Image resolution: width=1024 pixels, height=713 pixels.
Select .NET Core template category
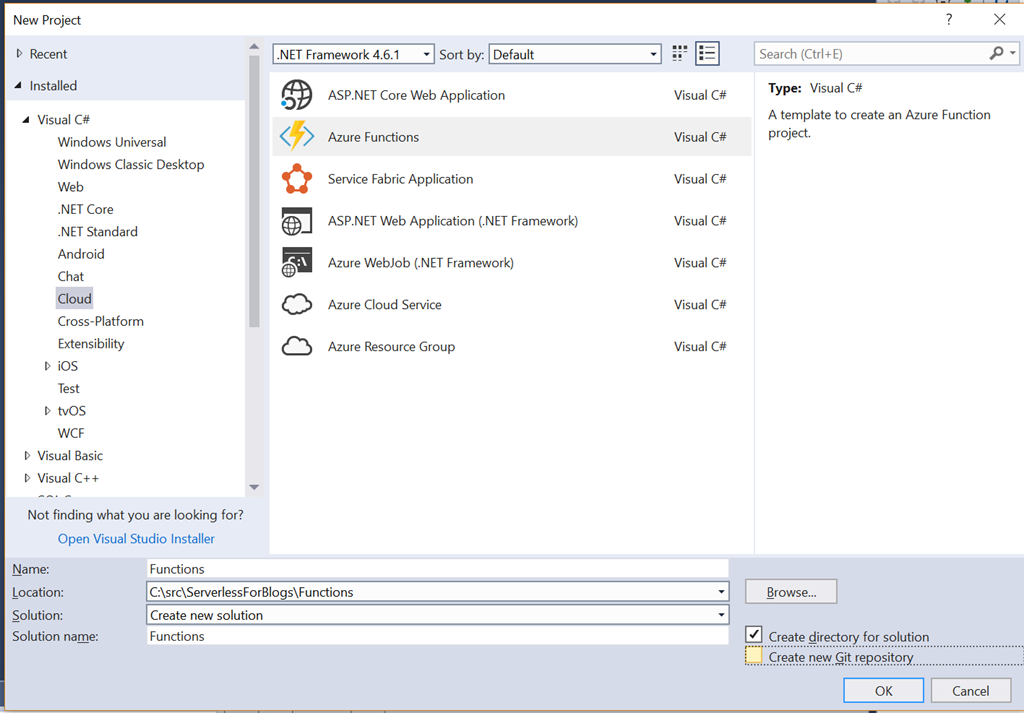[x=86, y=209]
